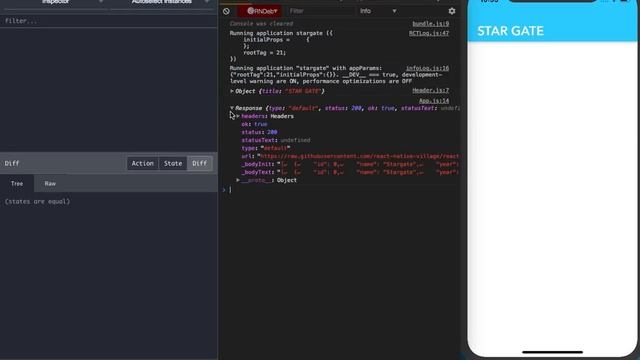640x360 pixels.
Task: Select 'statusText: undefined' property
Action: [x=276, y=140]
